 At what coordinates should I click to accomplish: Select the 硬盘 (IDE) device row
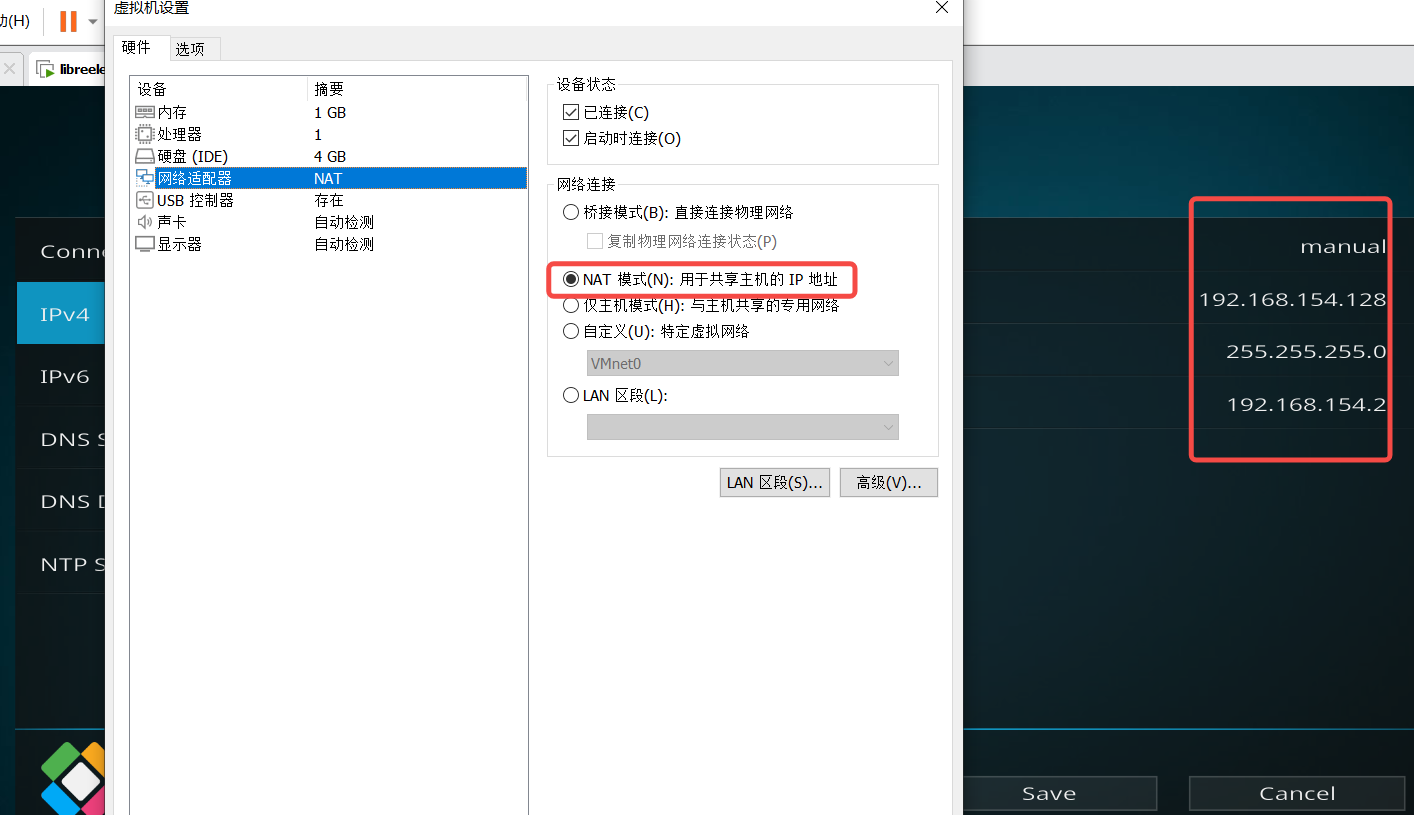click(x=329, y=156)
